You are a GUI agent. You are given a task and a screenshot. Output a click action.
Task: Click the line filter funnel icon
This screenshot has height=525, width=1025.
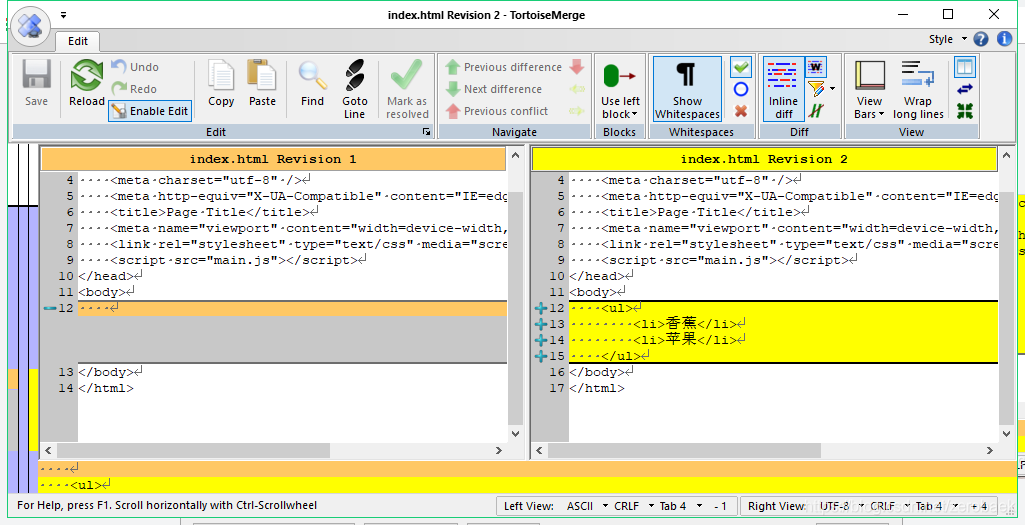(815, 89)
